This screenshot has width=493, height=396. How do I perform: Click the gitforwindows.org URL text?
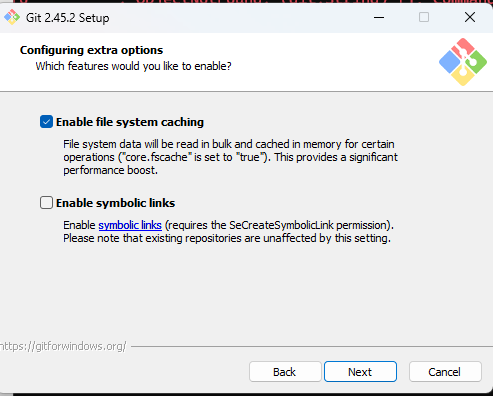coord(63,346)
